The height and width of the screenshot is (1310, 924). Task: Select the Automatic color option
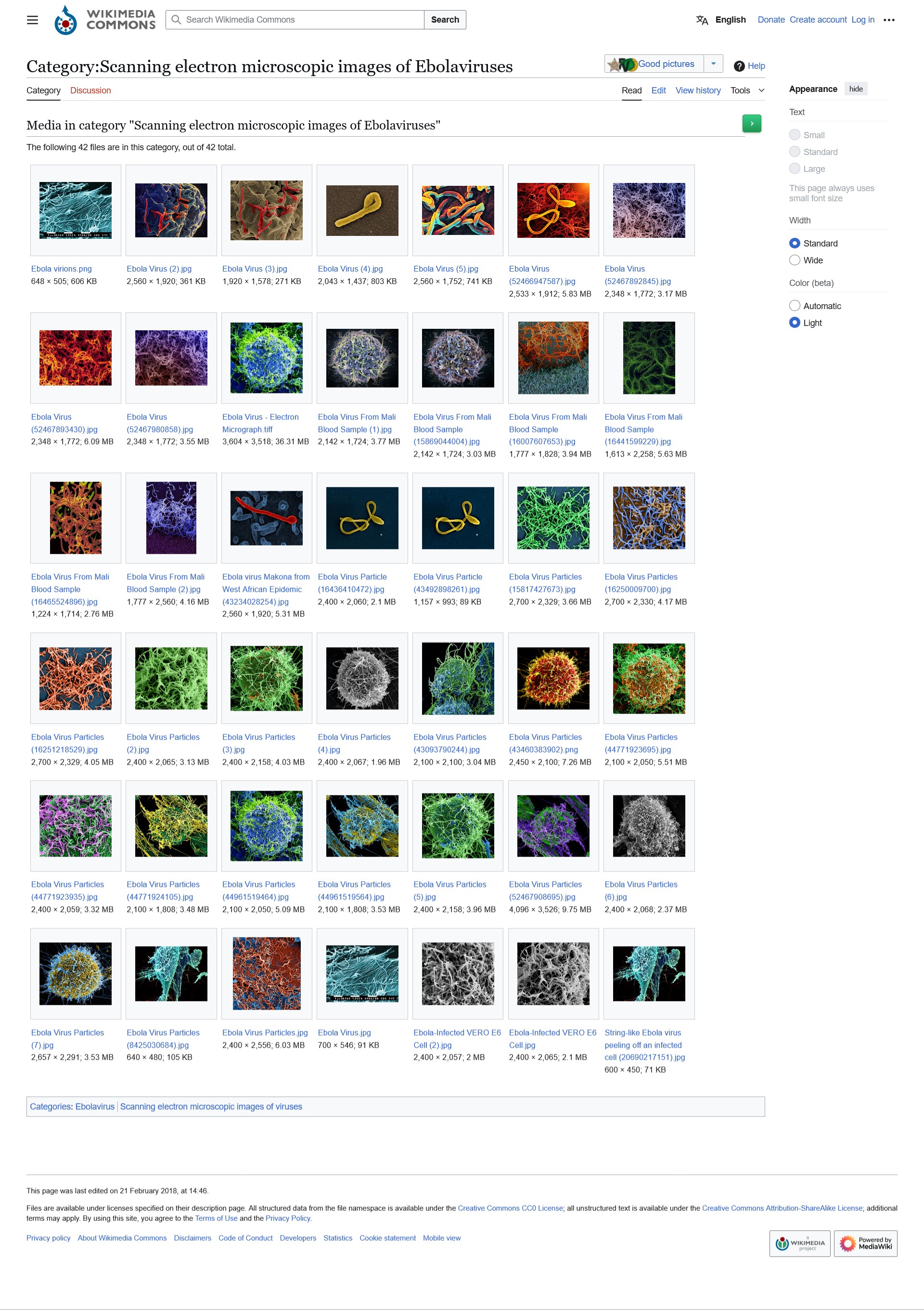coord(794,306)
